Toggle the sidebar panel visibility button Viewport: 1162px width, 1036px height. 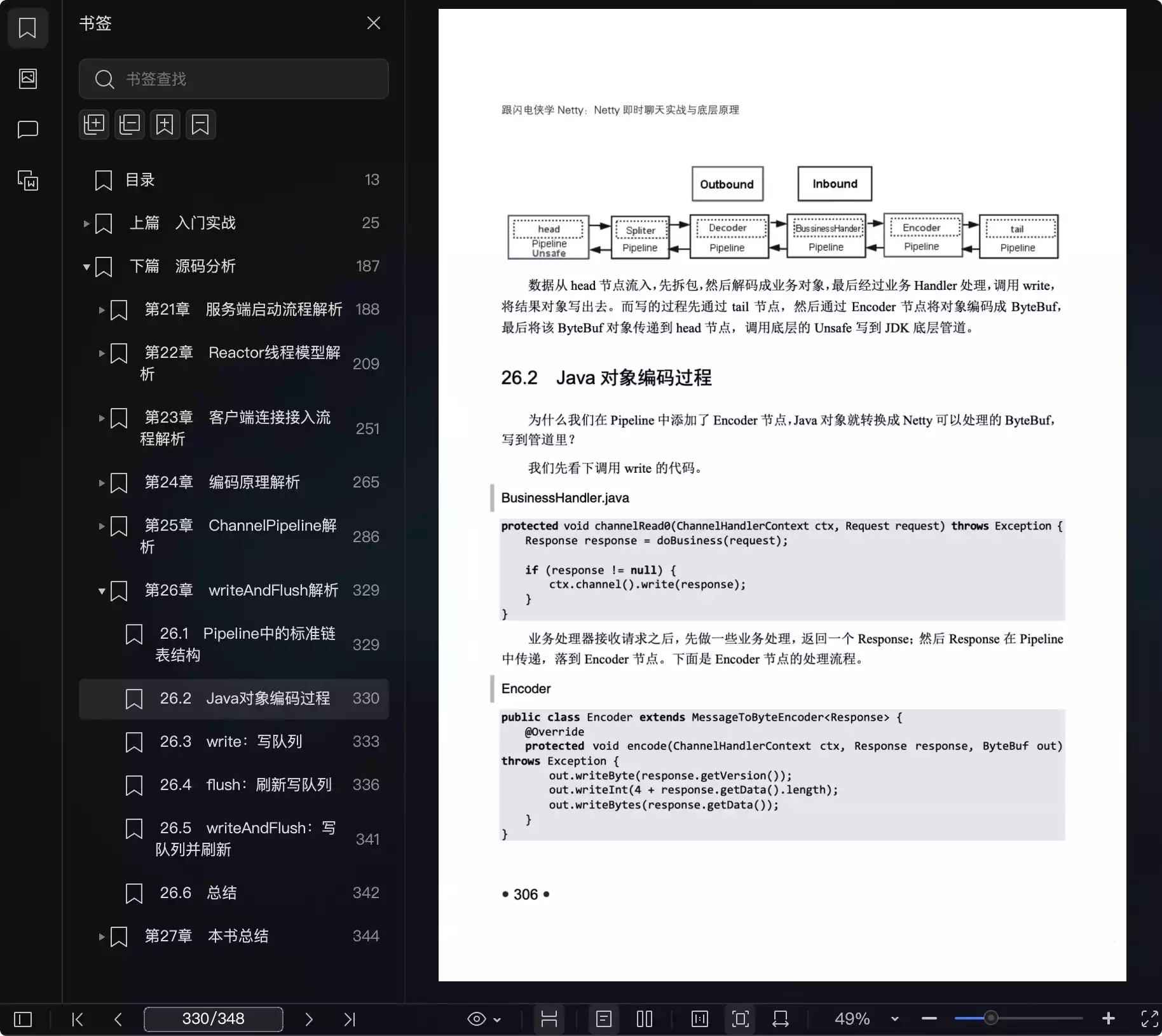pyautogui.click(x=23, y=1019)
